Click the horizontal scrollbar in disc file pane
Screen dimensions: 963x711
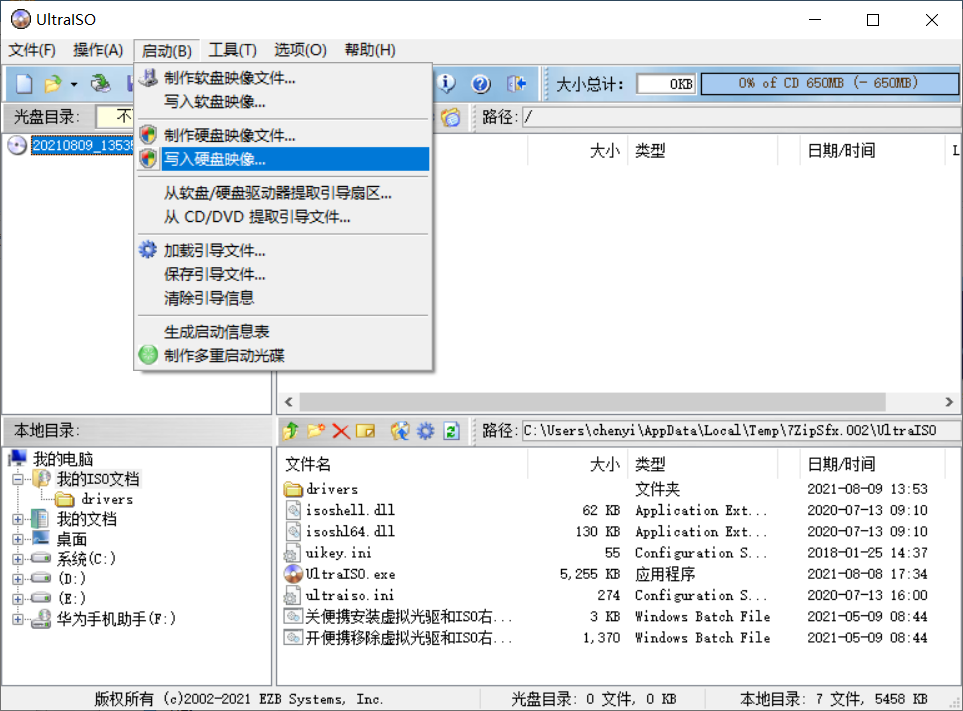point(592,402)
